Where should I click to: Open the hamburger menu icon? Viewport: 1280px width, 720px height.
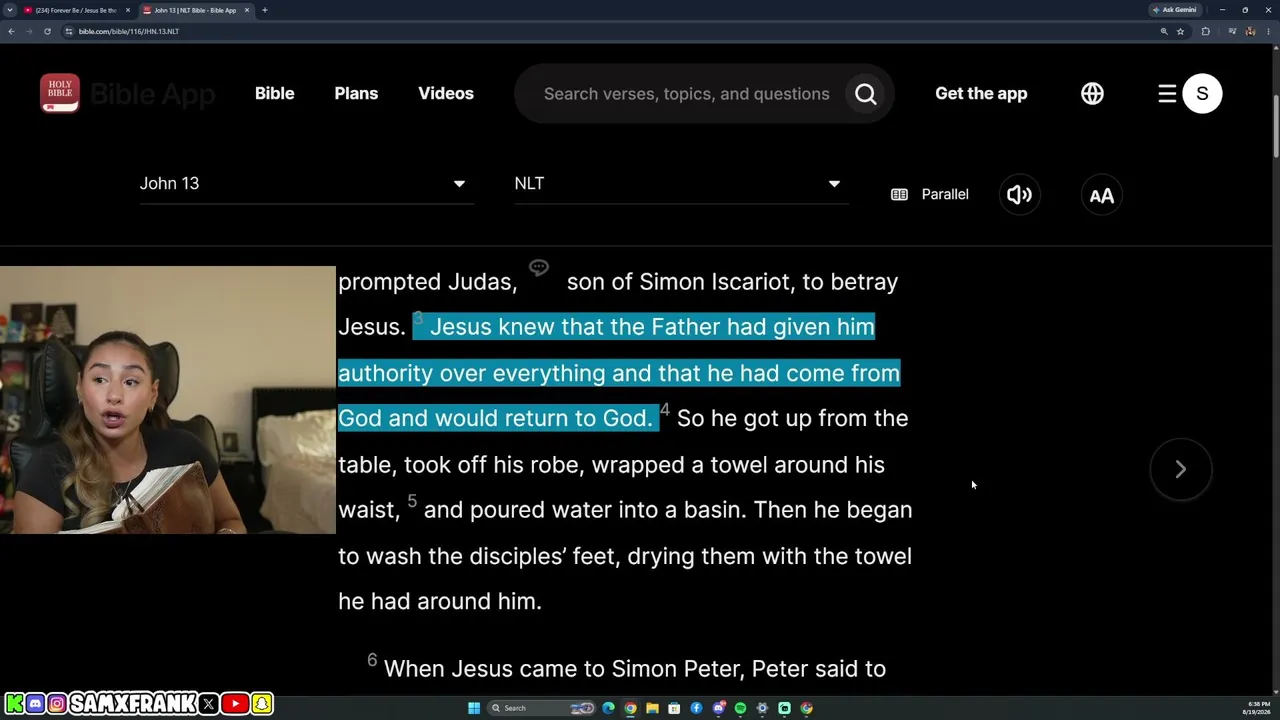click(1167, 93)
